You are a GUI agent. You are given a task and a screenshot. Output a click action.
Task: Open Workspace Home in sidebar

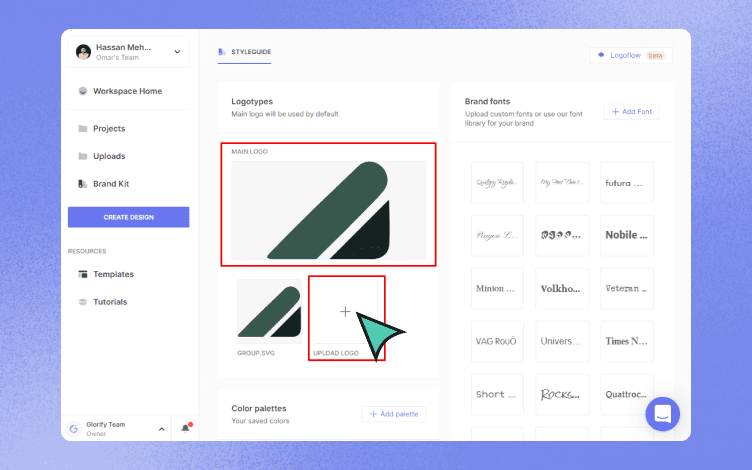tap(129, 91)
